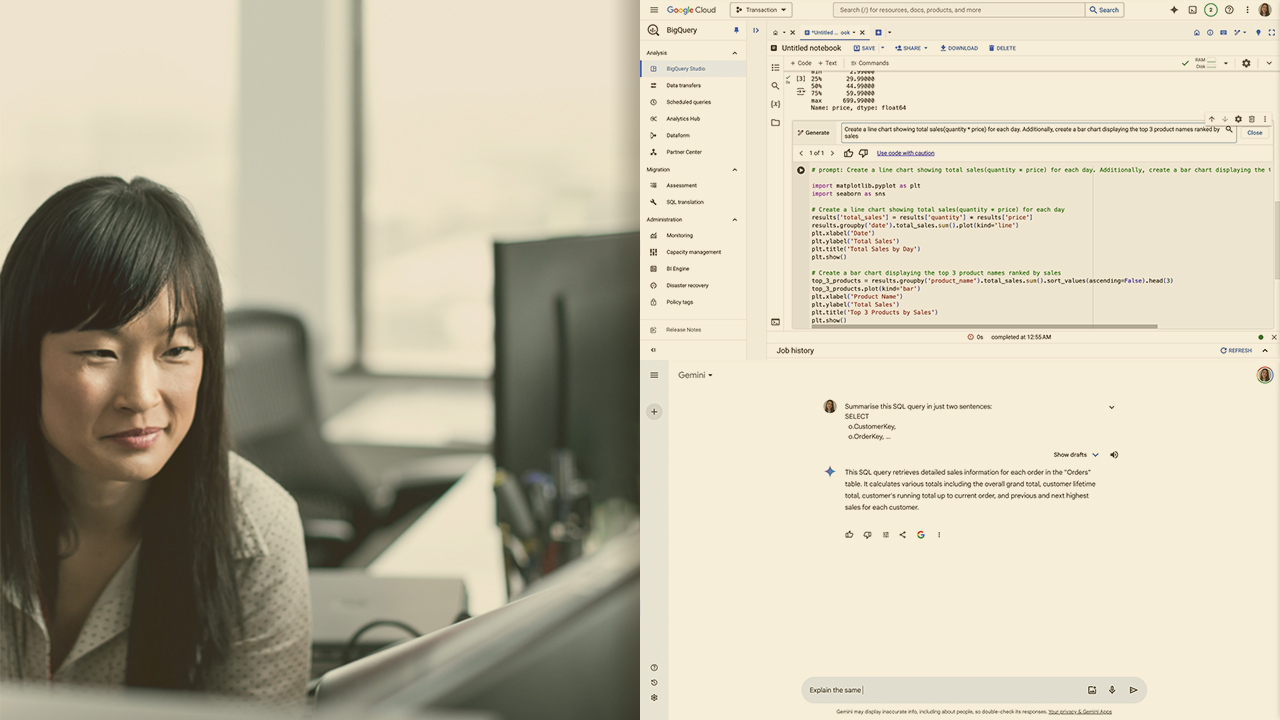Expand the Show drafts section
The image size is (1280, 720).
click(1075, 455)
